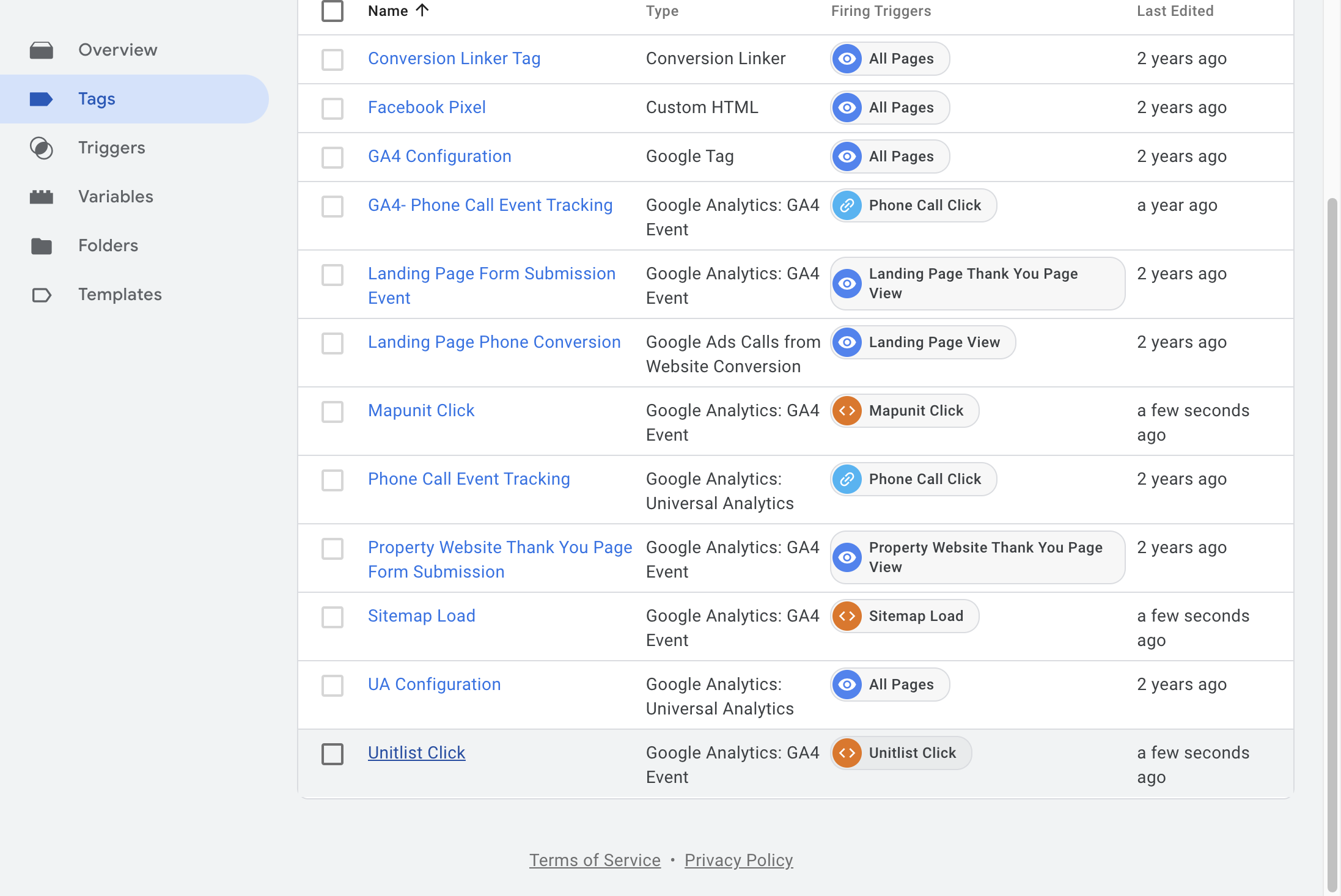Screen dimensions: 1341x896
Task: Click the Templates outline tag icon
Action: [42, 295]
